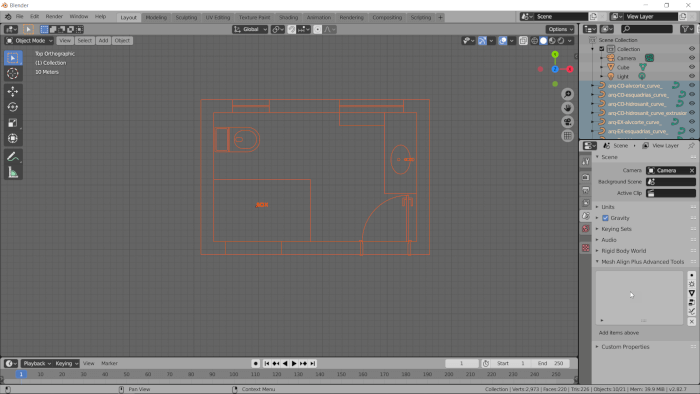Click the play animation button
The height and width of the screenshot is (394, 700).
[x=294, y=364]
